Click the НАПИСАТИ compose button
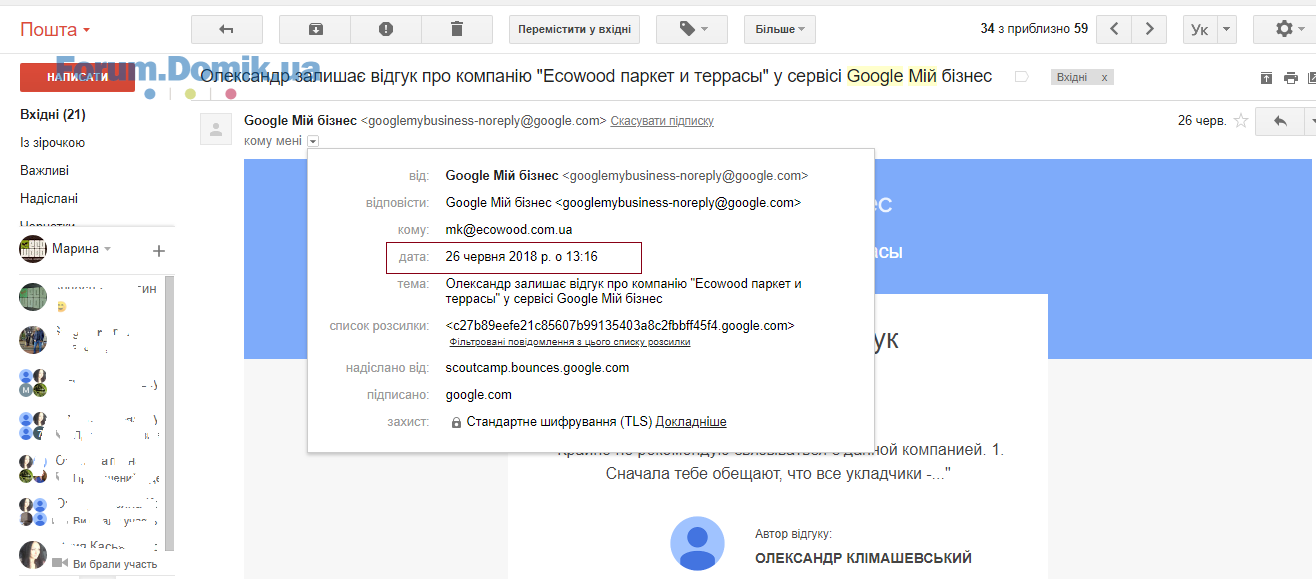The image size is (1316, 579). point(77,77)
